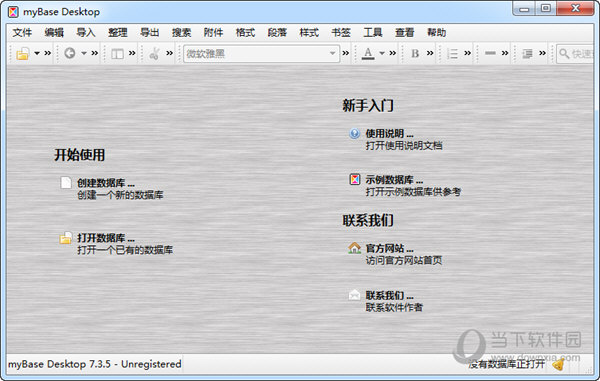Click the house icon beside 官方网站

pos(354,248)
